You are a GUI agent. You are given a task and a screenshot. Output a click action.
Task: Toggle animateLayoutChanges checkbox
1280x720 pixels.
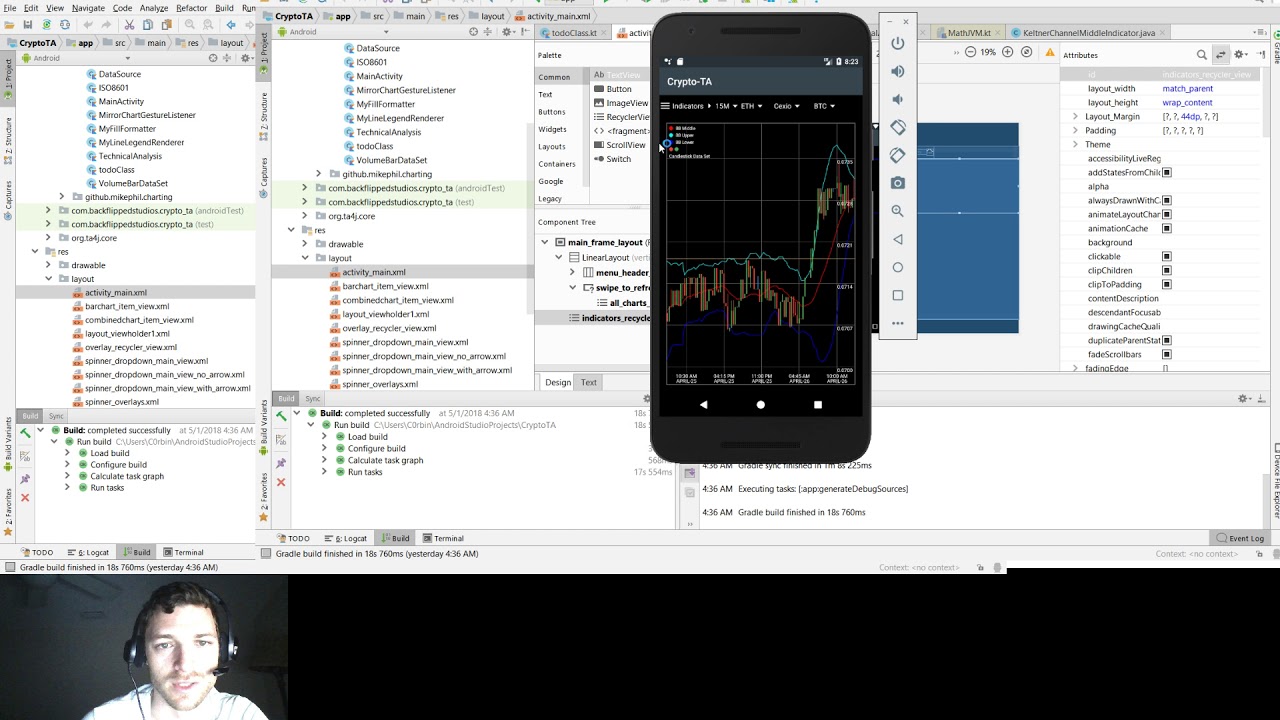1166,215
